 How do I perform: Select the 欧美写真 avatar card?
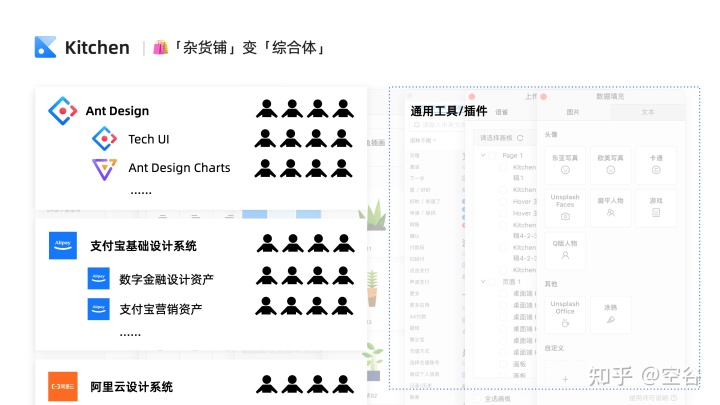click(x=610, y=164)
